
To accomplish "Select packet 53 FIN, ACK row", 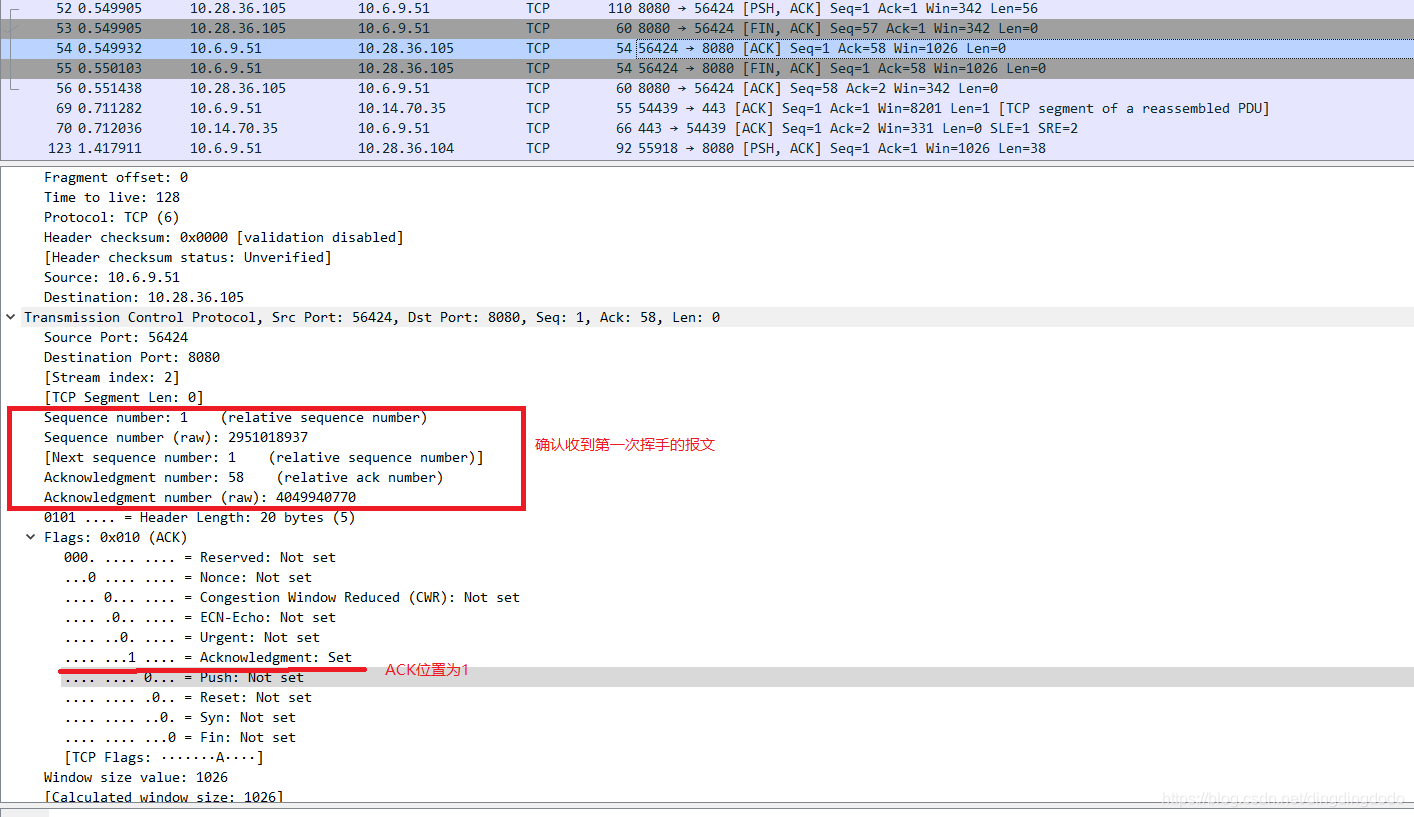I will [x=707, y=28].
